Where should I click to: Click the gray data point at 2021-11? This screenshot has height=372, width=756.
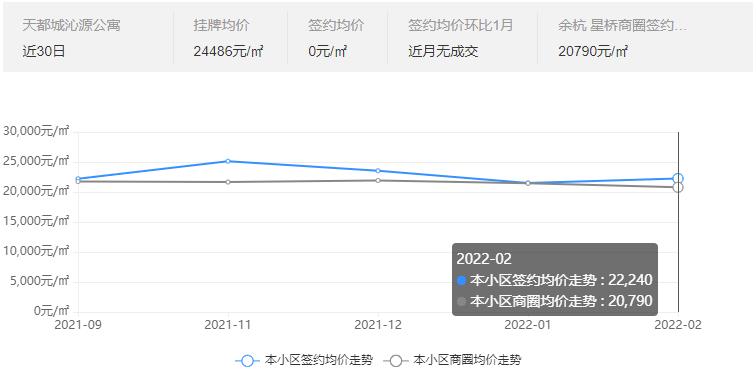228,182
